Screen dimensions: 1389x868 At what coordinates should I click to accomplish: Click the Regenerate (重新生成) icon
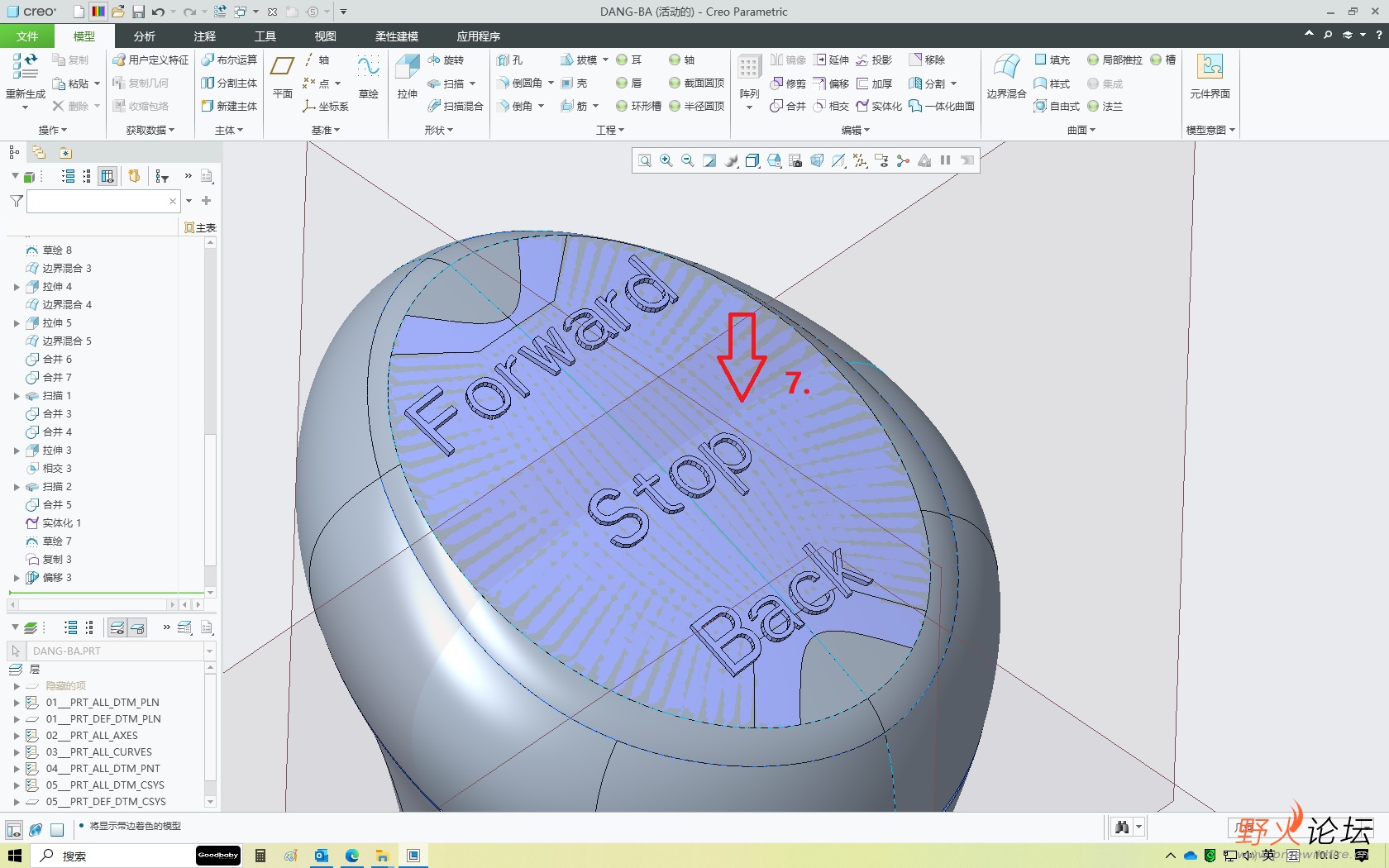tap(25, 67)
